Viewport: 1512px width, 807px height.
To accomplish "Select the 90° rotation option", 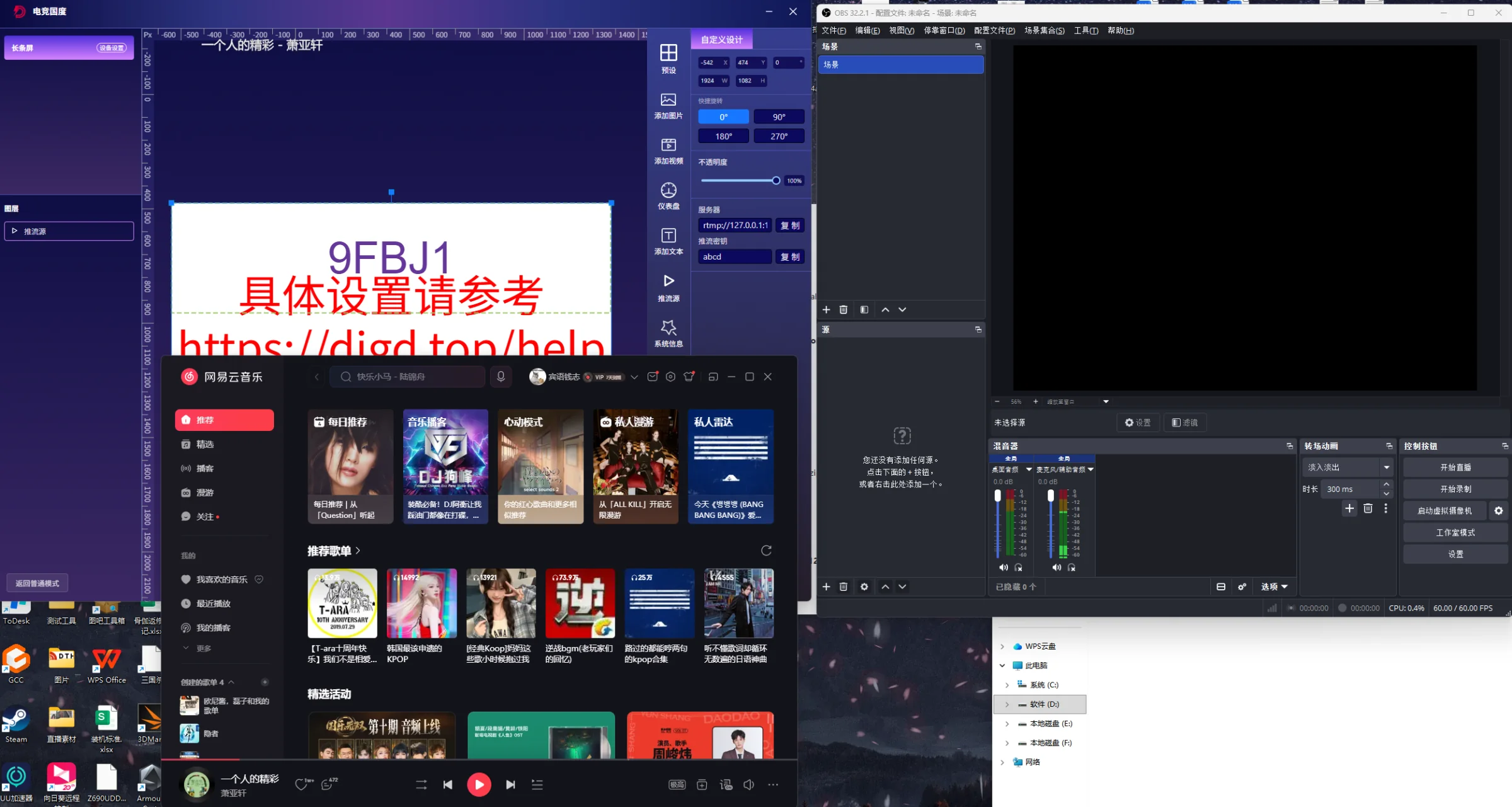I will [779, 117].
